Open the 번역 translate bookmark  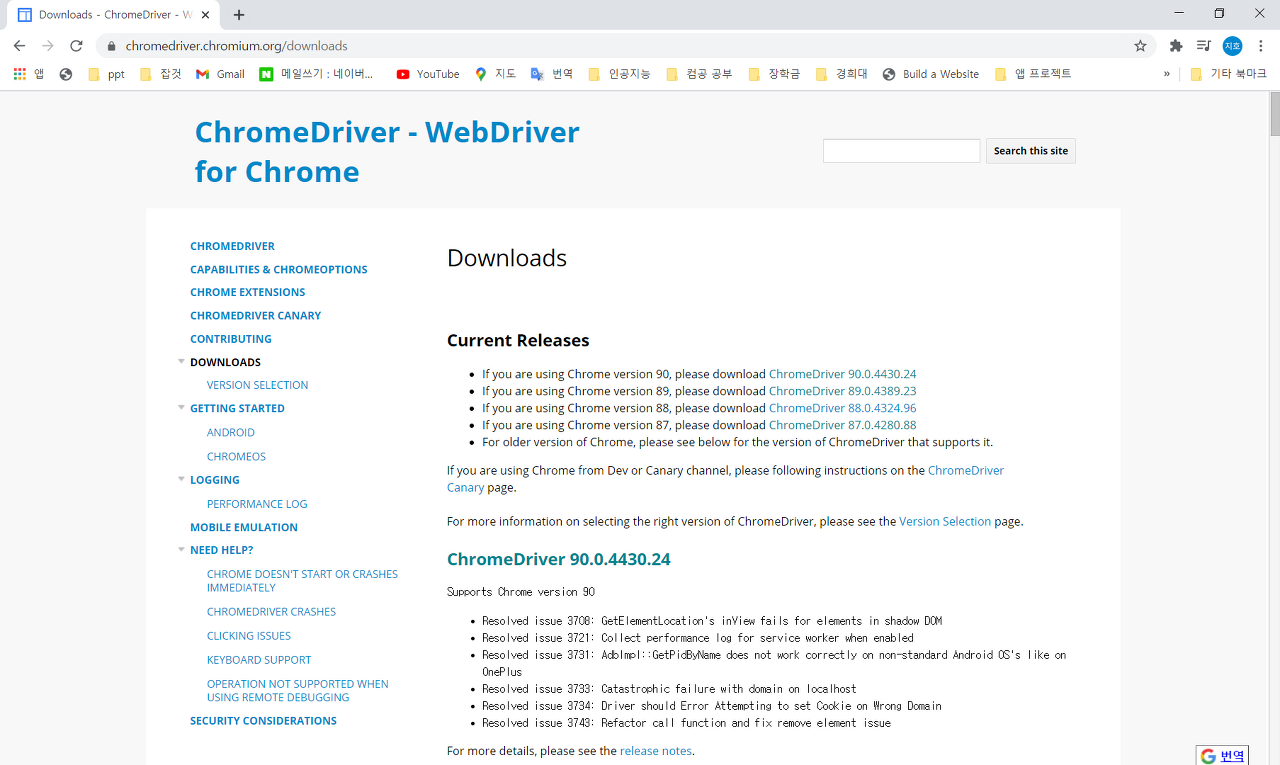[x=552, y=74]
